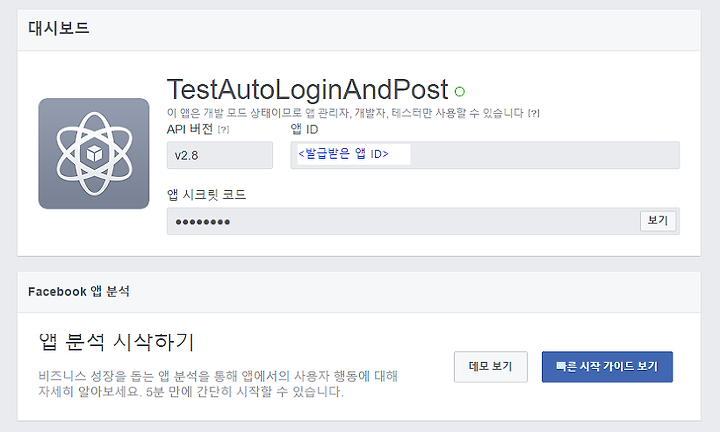Click the atom-shaped app icon
Viewport: 720px width, 432px height.
tap(94, 153)
